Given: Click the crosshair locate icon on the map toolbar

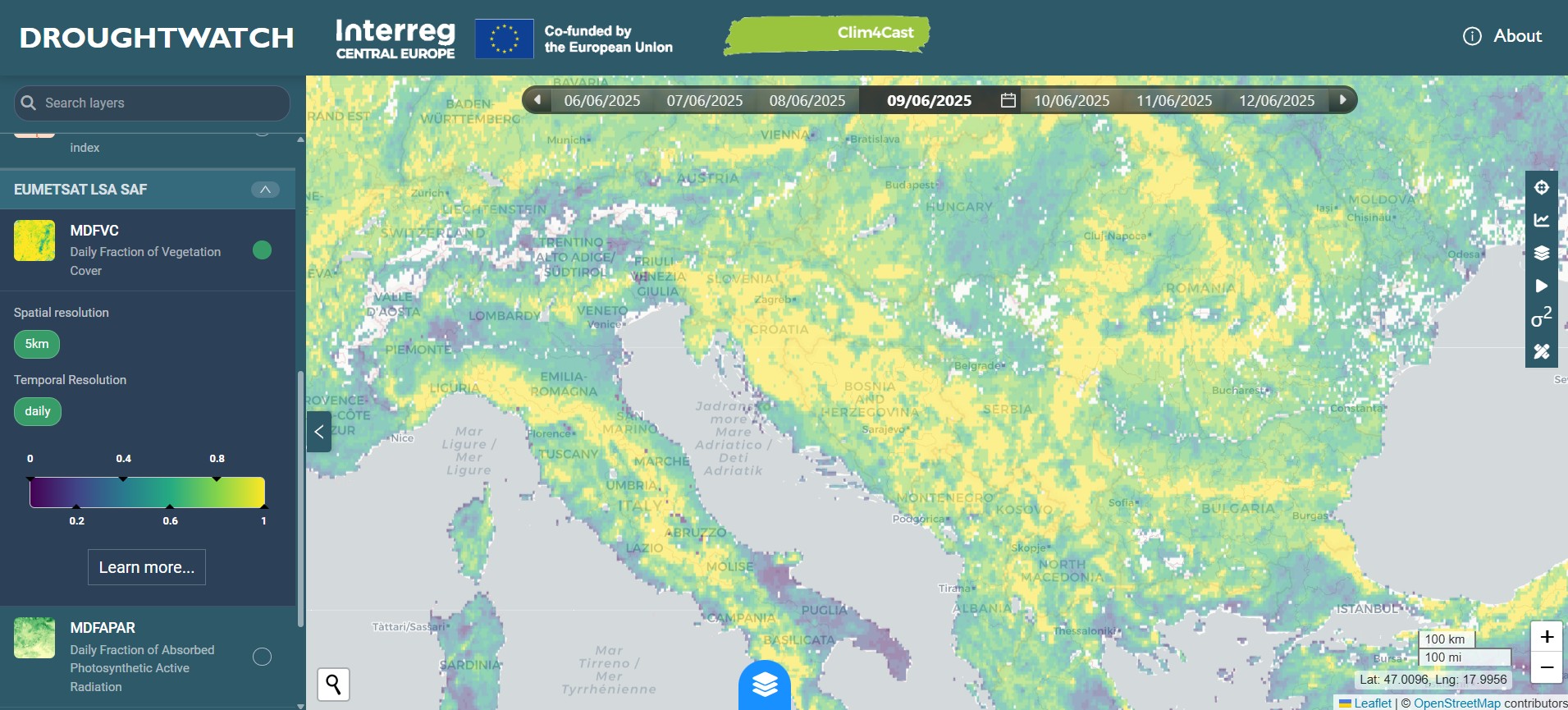Looking at the screenshot, I should [1542, 187].
